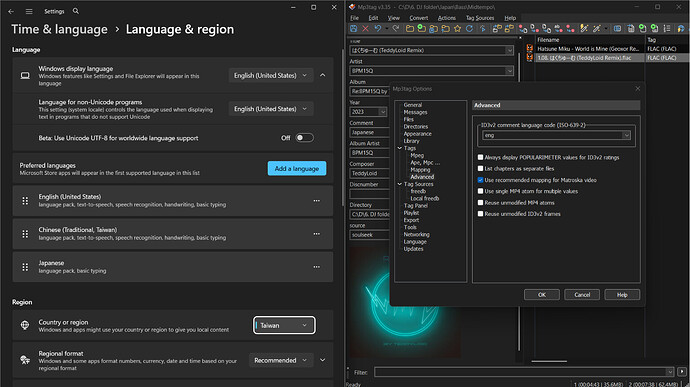This screenshot has height=387, width=690.
Task: Open the Artist field dropdown in Mp3tag
Action: [509, 71]
